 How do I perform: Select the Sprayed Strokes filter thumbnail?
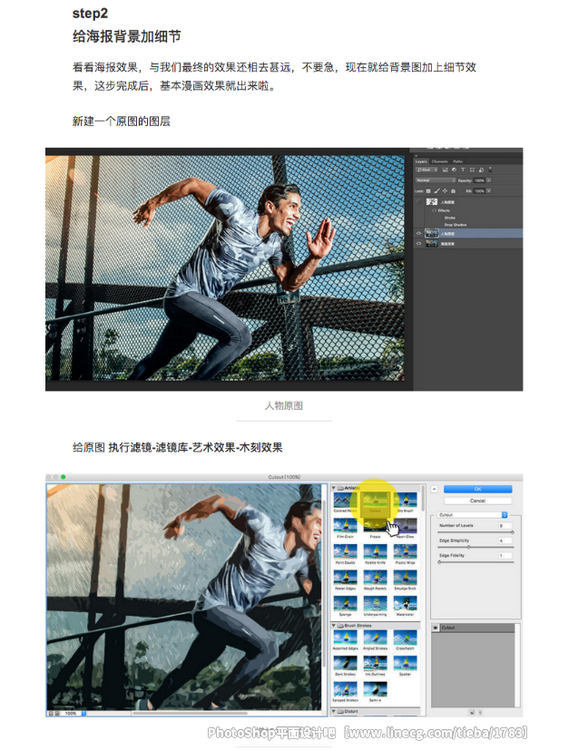345,689
